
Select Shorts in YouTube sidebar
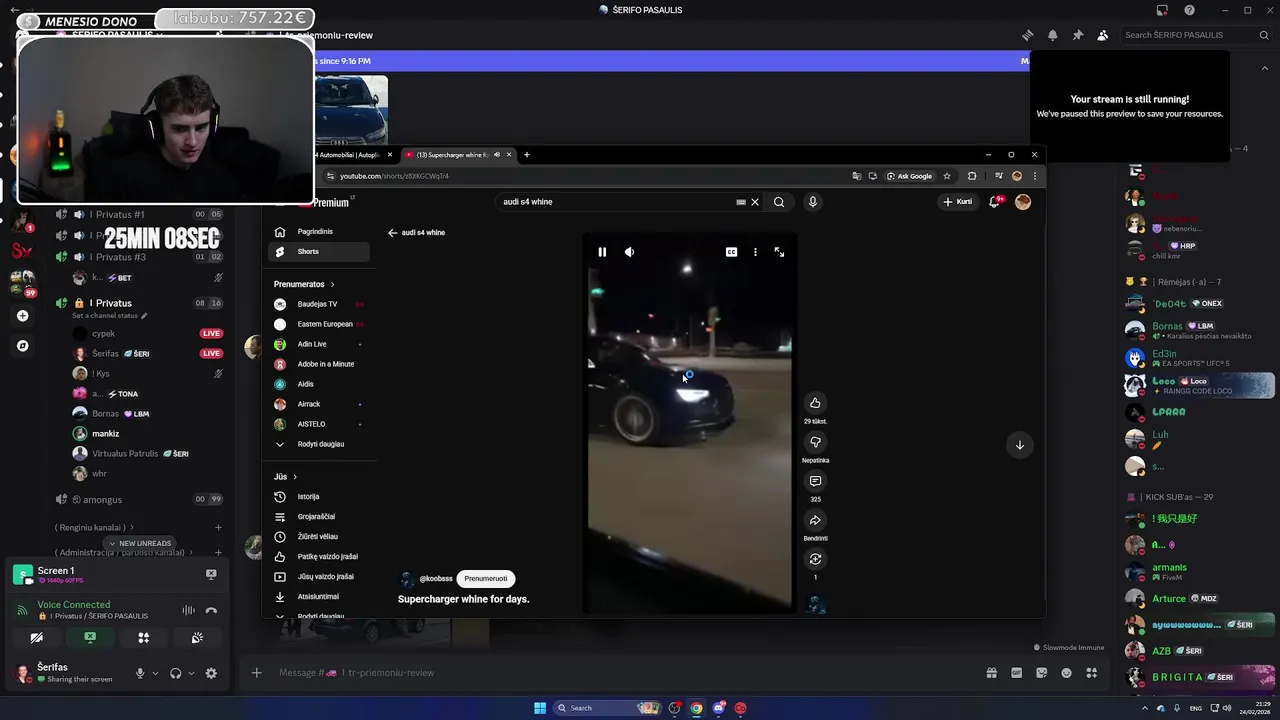click(x=319, y=251)
